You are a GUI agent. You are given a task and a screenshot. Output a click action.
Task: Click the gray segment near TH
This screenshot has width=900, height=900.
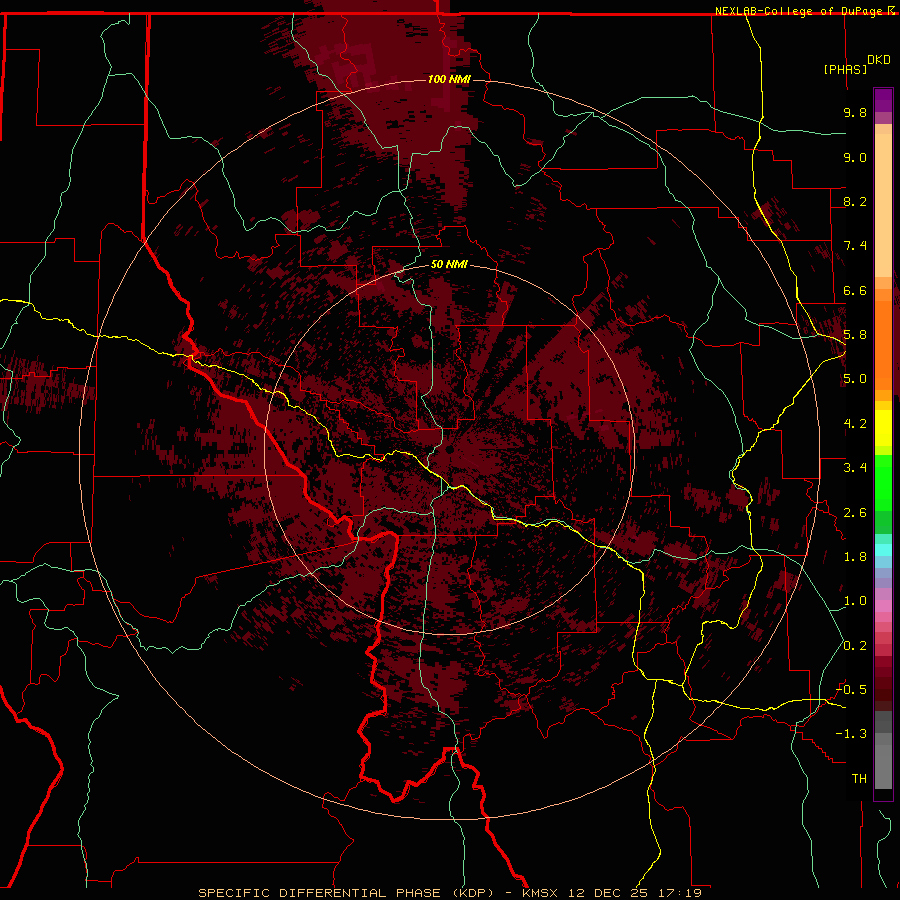point(883,766)
